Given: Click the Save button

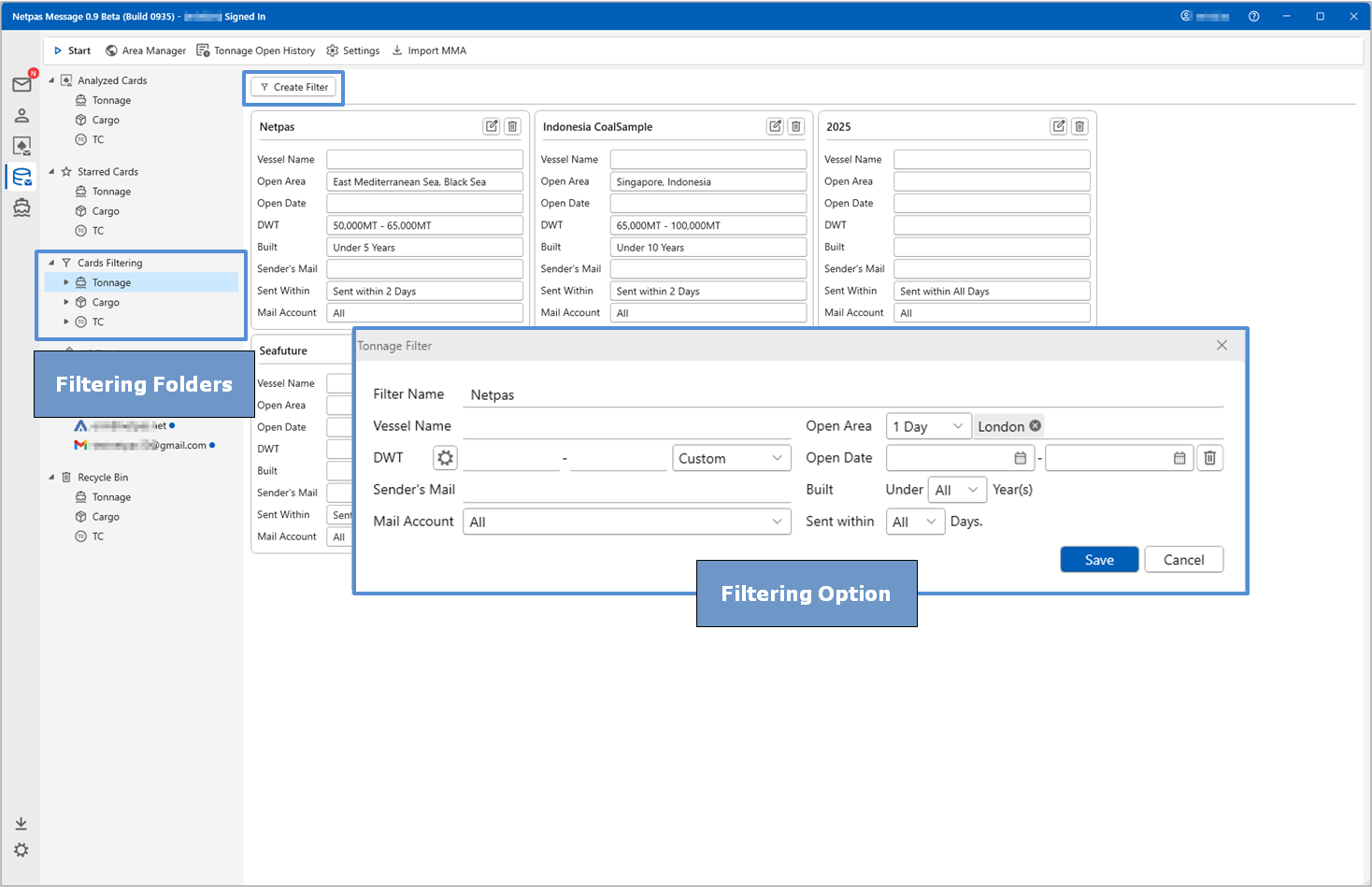Looking at the screenshot, I should tap(1099, 560).
